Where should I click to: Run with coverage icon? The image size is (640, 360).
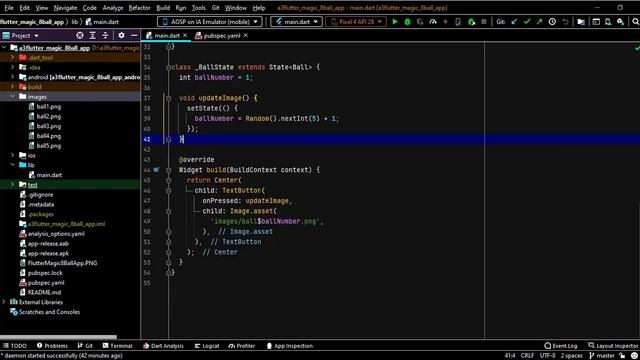click(420, 22)
